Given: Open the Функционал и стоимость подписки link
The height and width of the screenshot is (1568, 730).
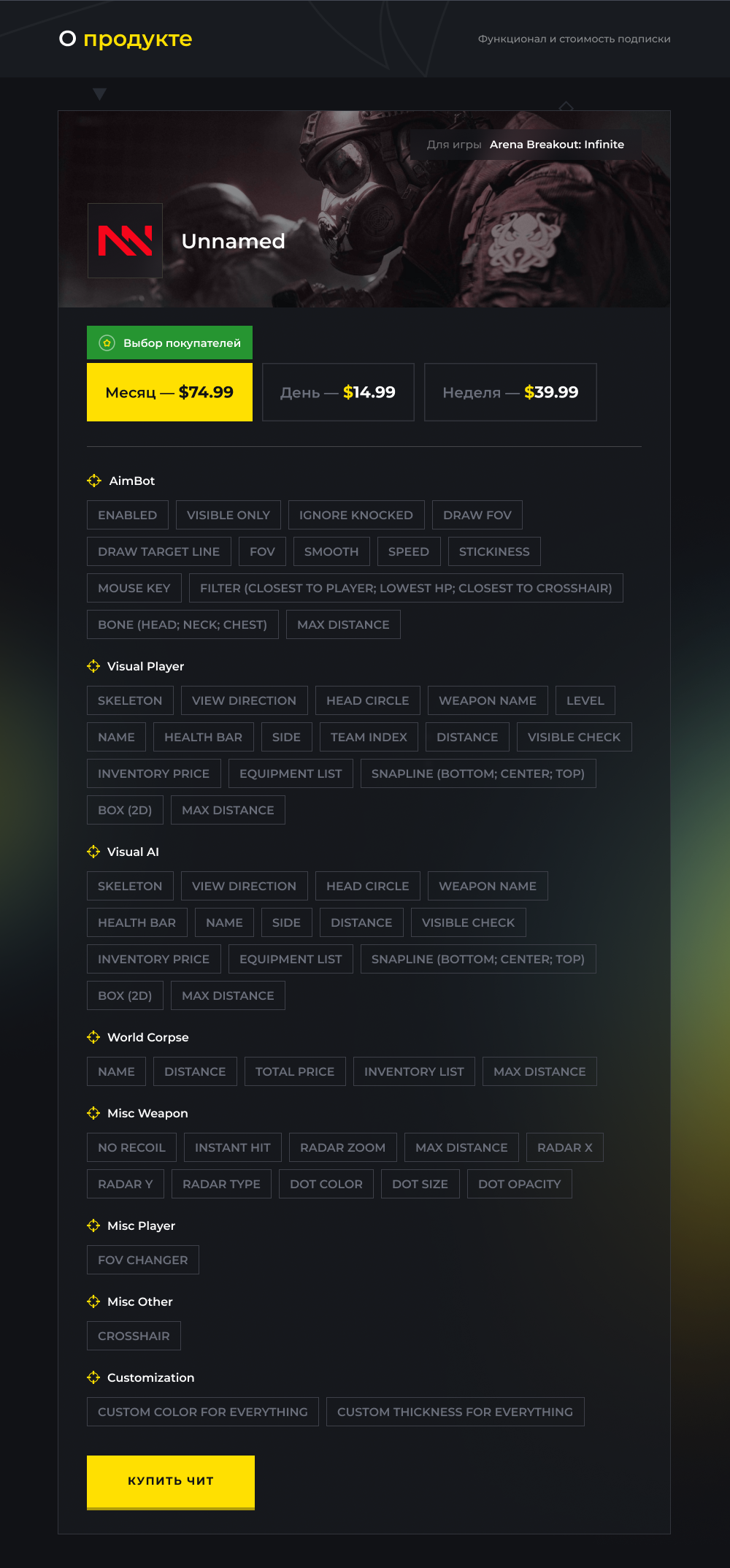Looking at the screenshot, I should point(574,39).
